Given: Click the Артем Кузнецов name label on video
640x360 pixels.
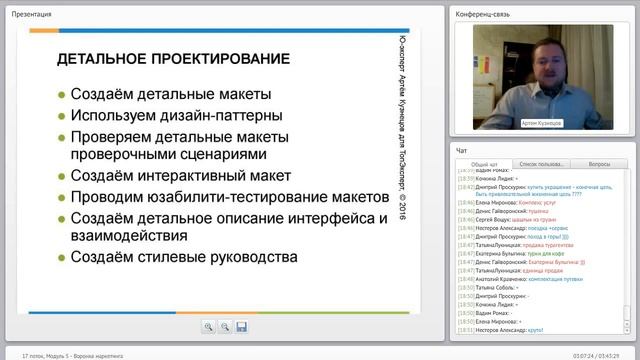Looking at the screenshot, I should coord(542,123).
